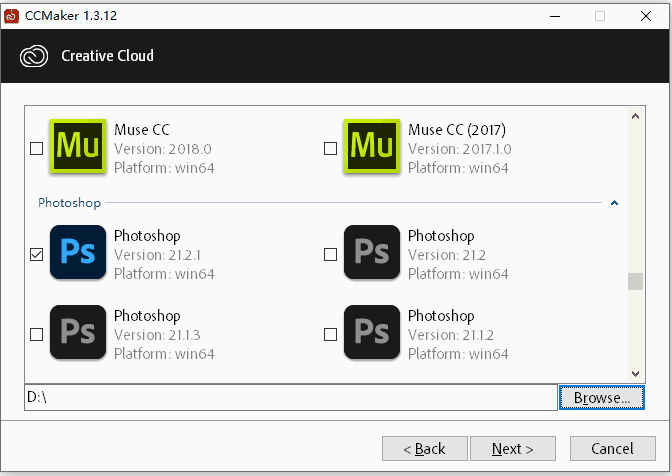This screenshot has height=476, width=672.
Task: Click the scrollbar up arrow
Action: pyautogui.click(x=636, y=116)
